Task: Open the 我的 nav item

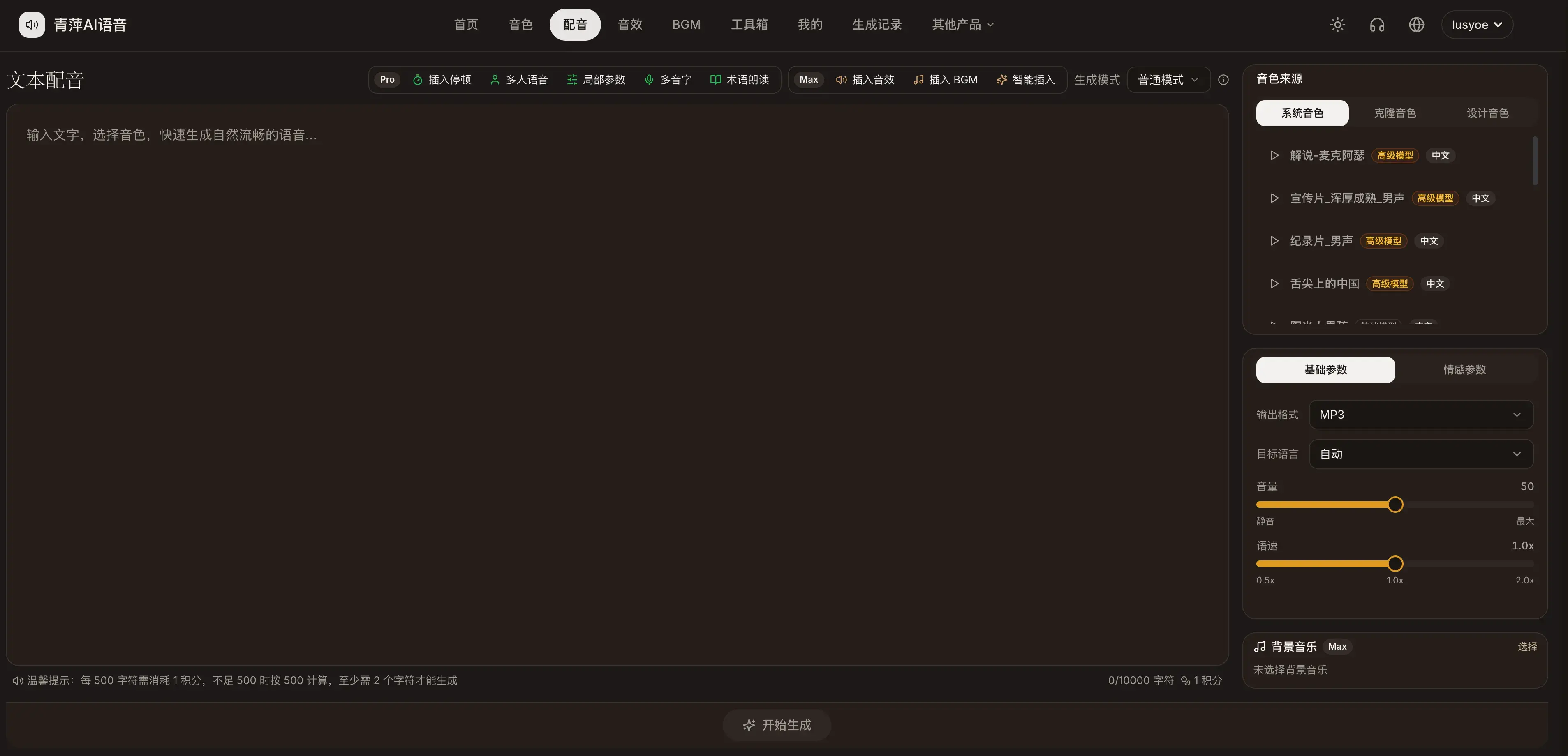Action: pos(809,24)
